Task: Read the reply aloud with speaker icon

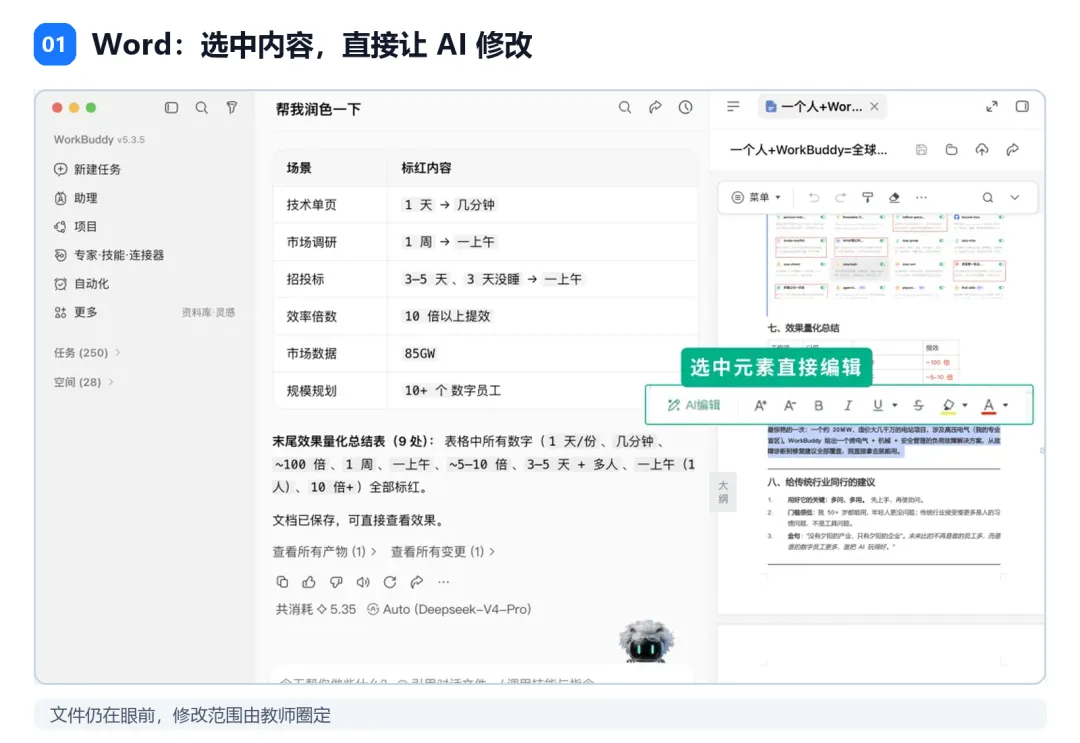Action: pos(363,582)
